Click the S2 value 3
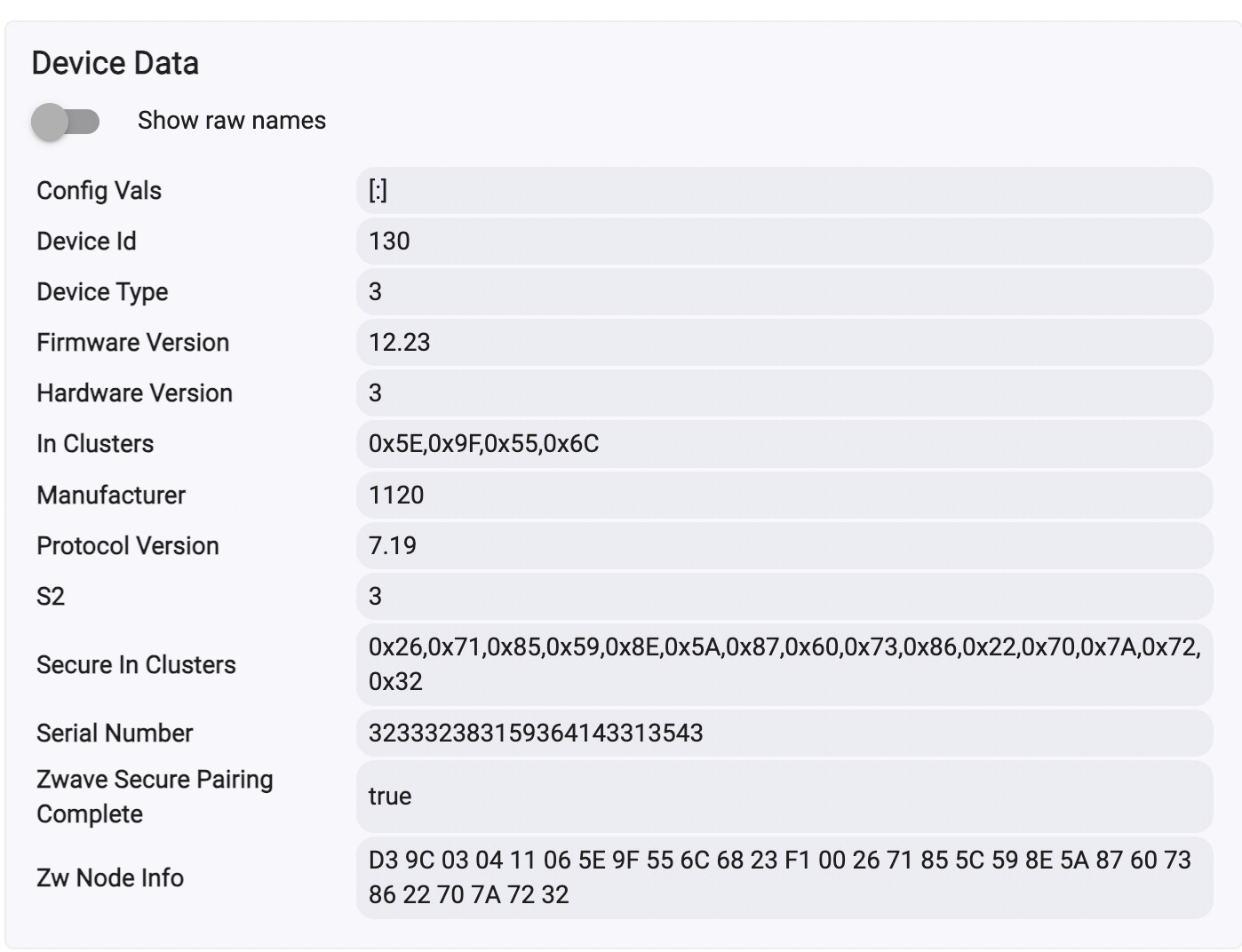The image size is (1242, 952). [x=784, y=596]
